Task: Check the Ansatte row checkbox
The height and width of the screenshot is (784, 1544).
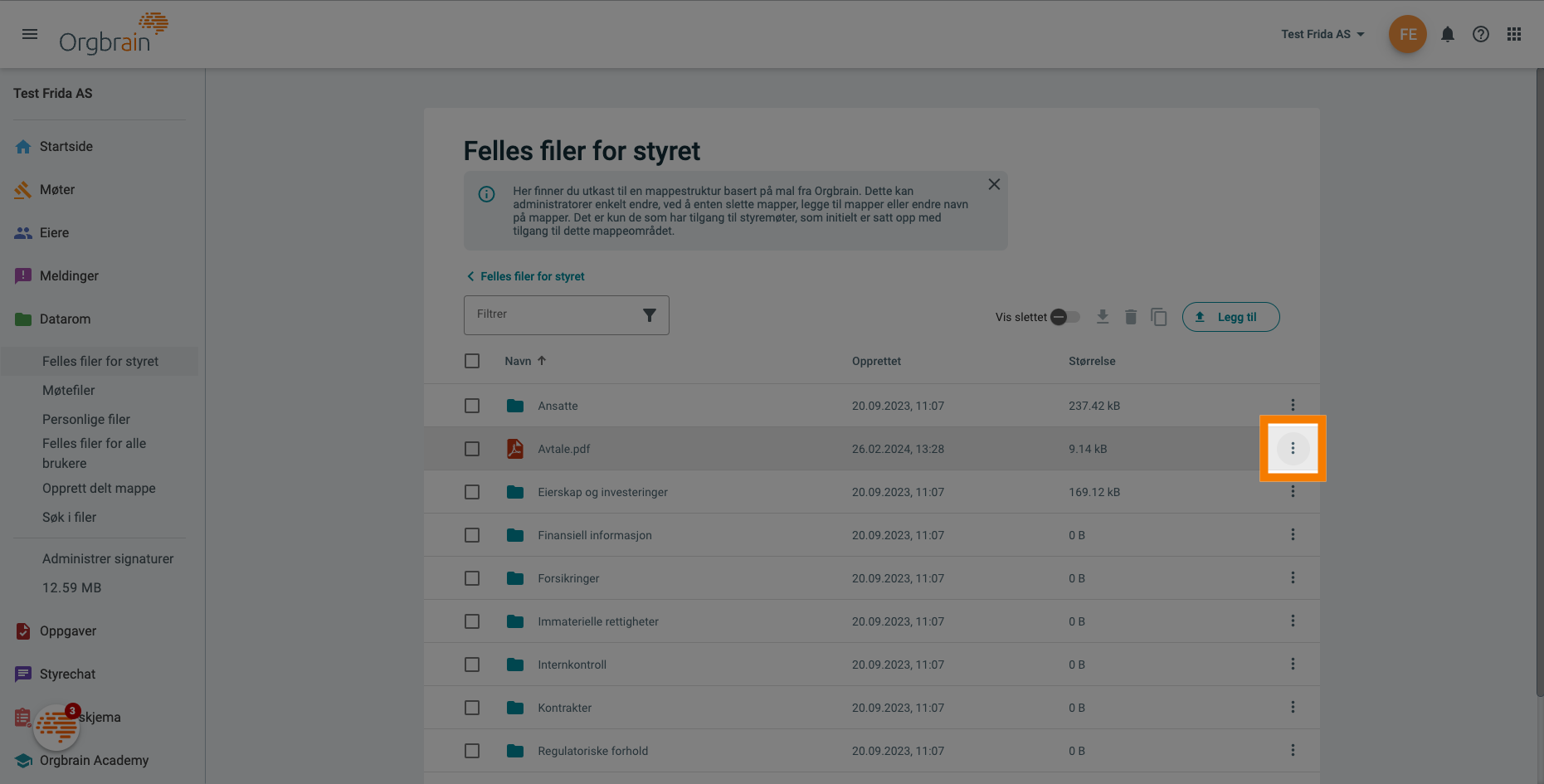Action: [472, 406]
